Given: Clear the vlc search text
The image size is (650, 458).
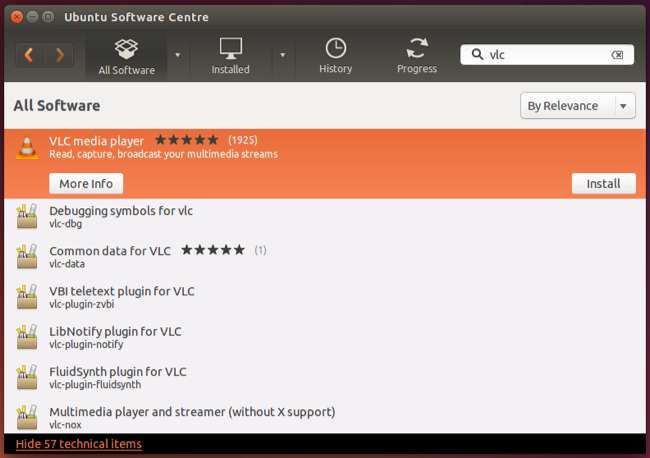Looking at the screenshot, I should pos(617,55).
